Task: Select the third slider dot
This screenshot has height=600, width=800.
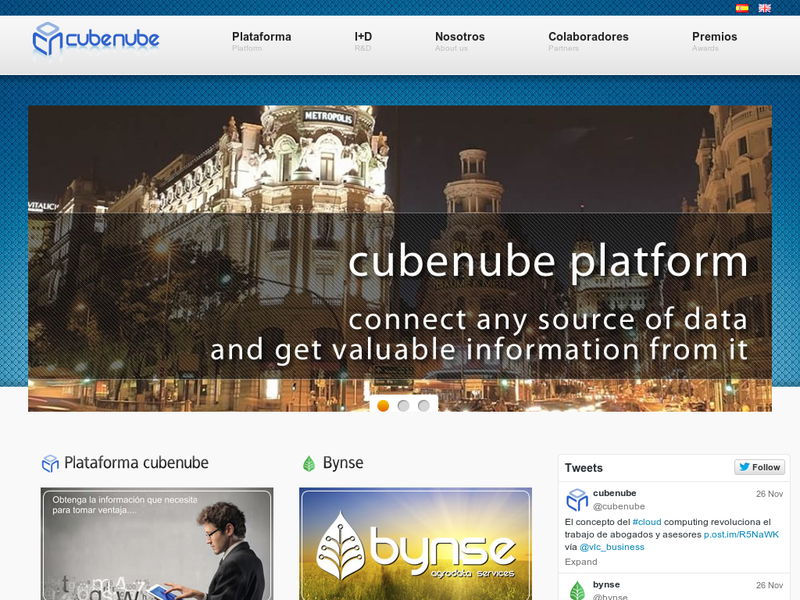Action: 423,406
